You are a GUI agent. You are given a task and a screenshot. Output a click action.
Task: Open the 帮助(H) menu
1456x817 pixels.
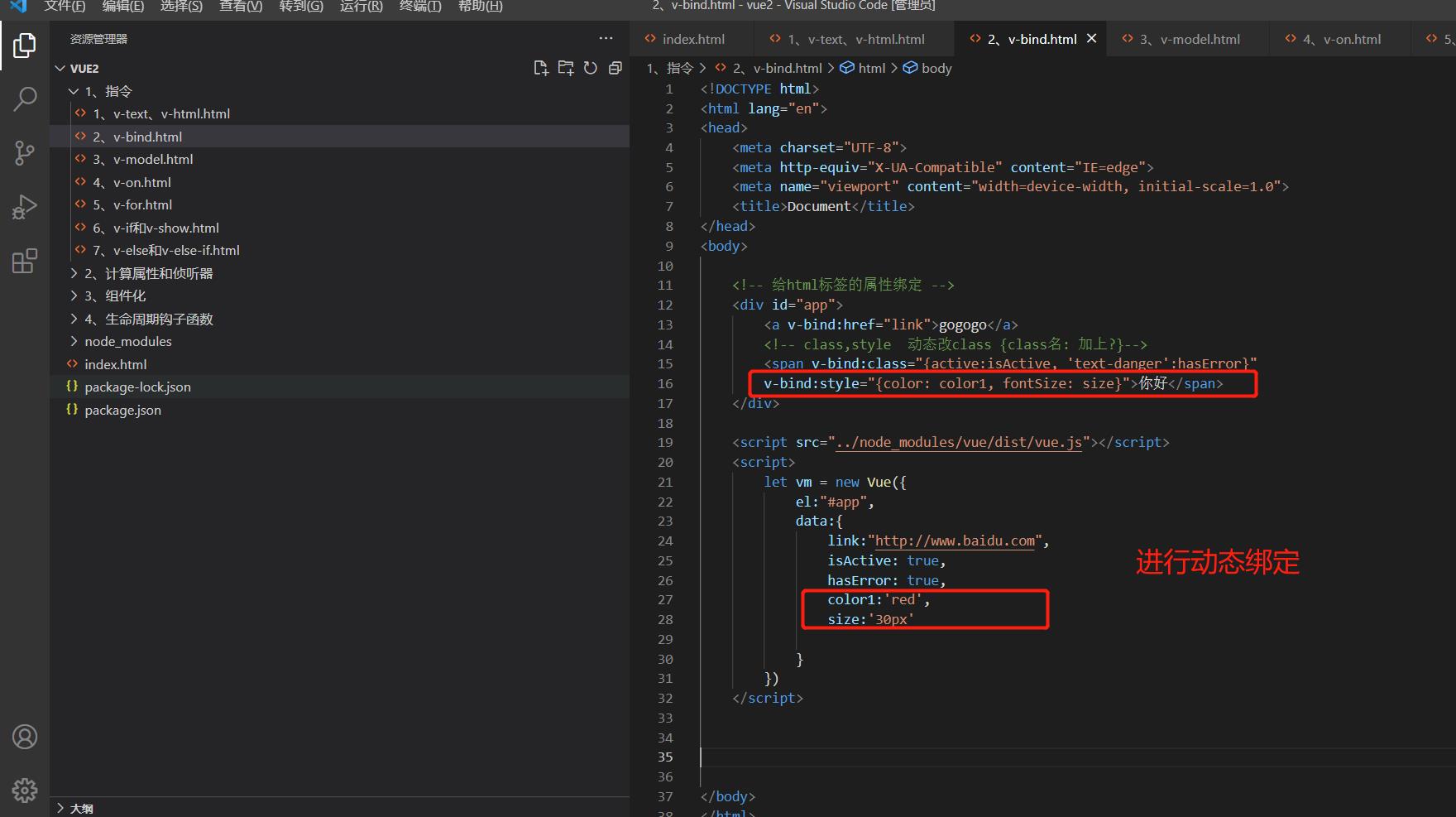(x=480, y=6)
